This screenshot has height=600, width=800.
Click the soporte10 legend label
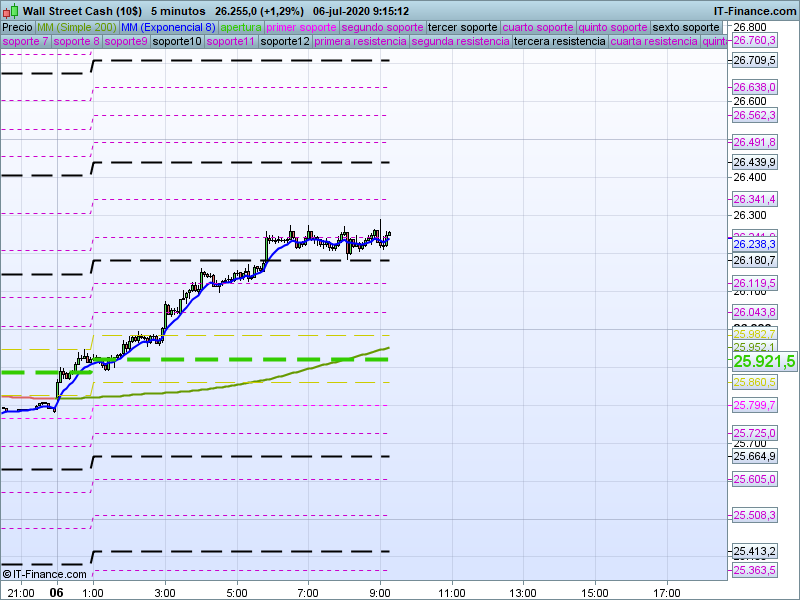tap(177, 42)
